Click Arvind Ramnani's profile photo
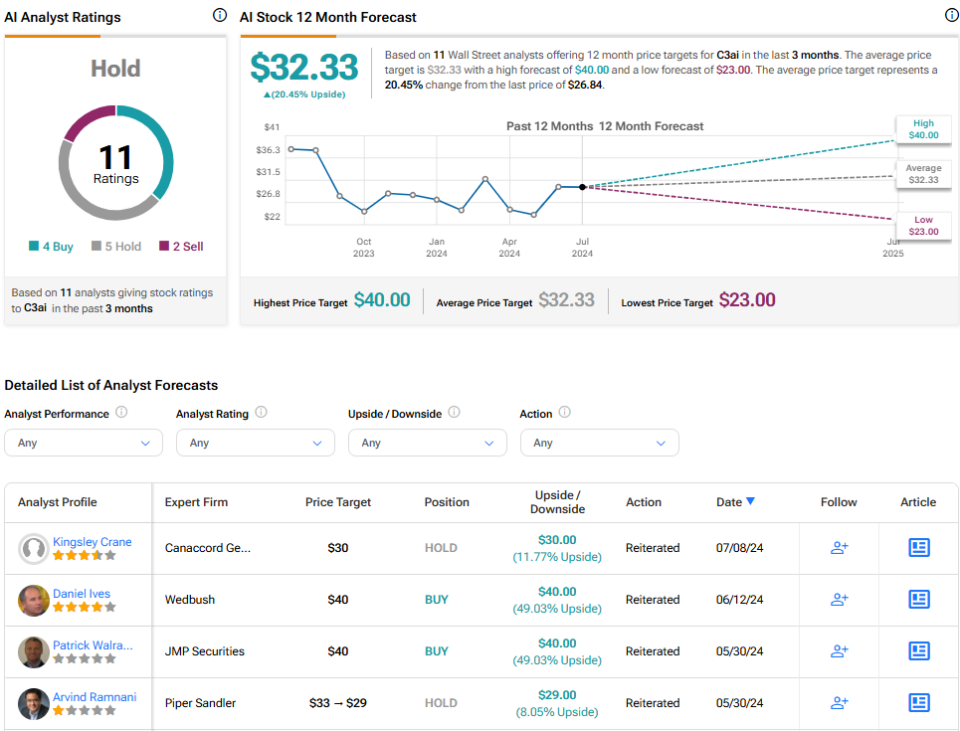 [34, 703]
